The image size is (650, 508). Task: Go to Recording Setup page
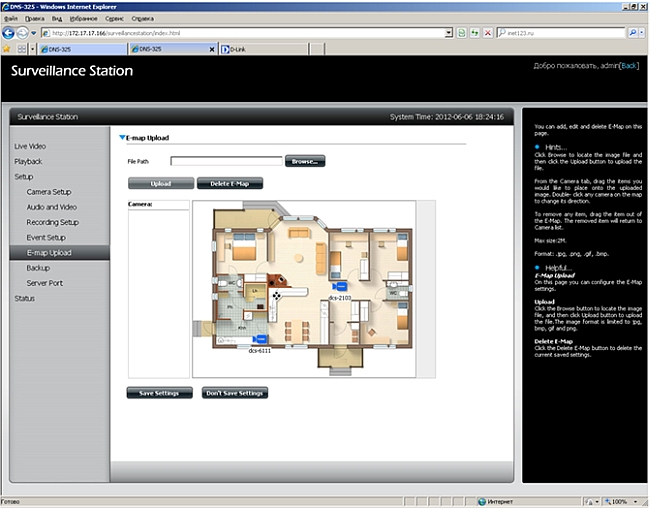click(x=52, y=222)
